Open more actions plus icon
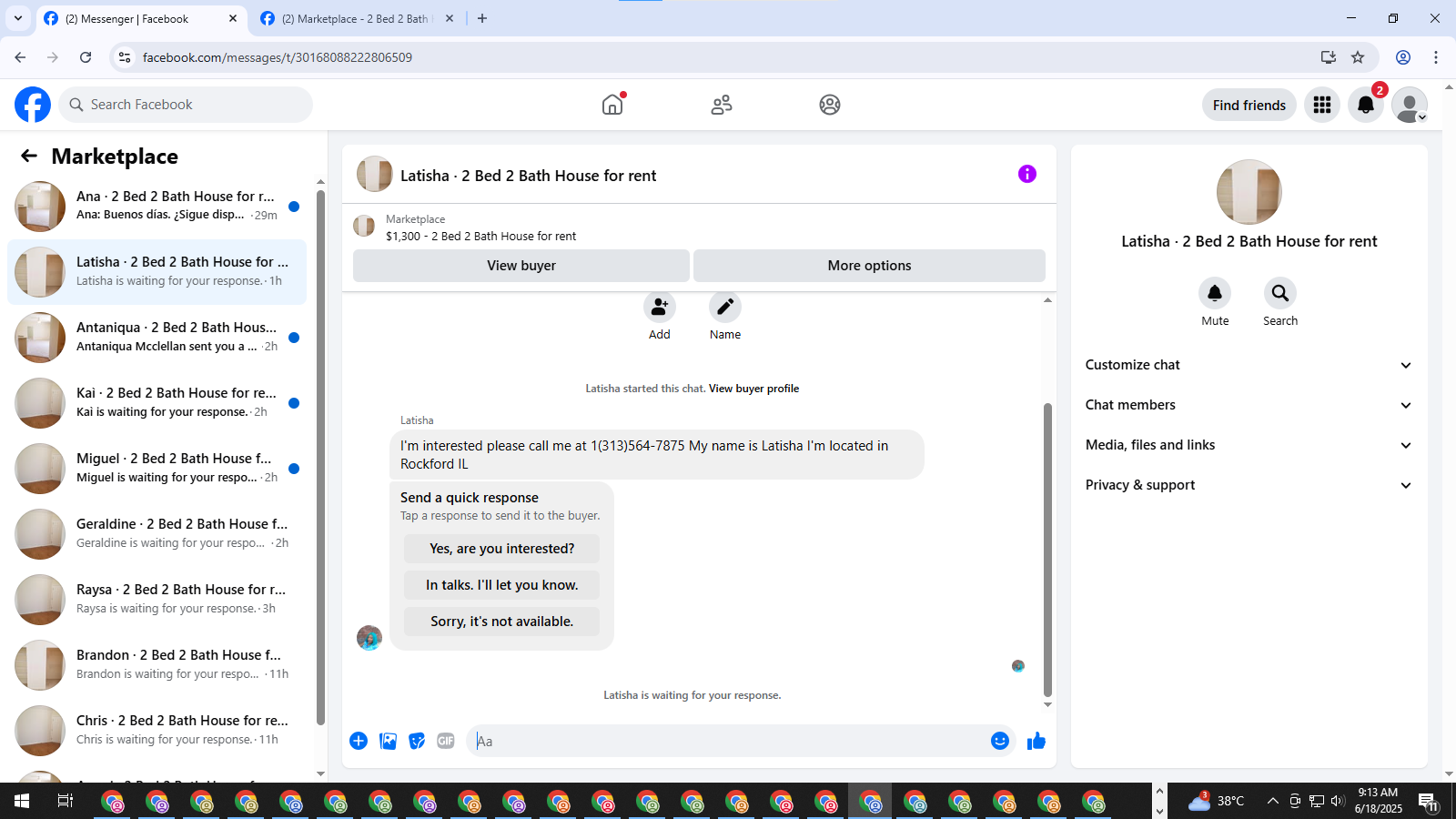This screenshot has height=819, width=1456. (x=359, y=741)
